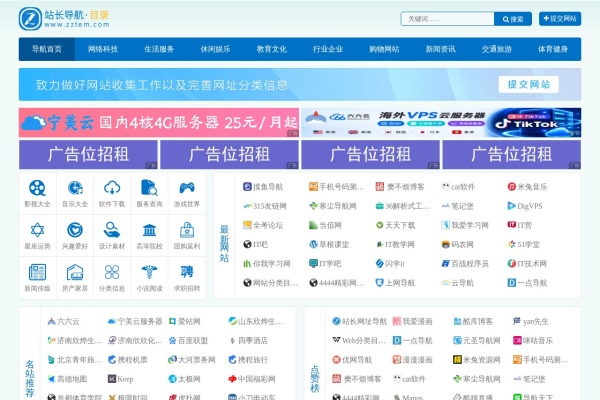The width and height of the screenshot is (600, 400).
Task: Click the Keep site icon
Action: coord(112,379)
